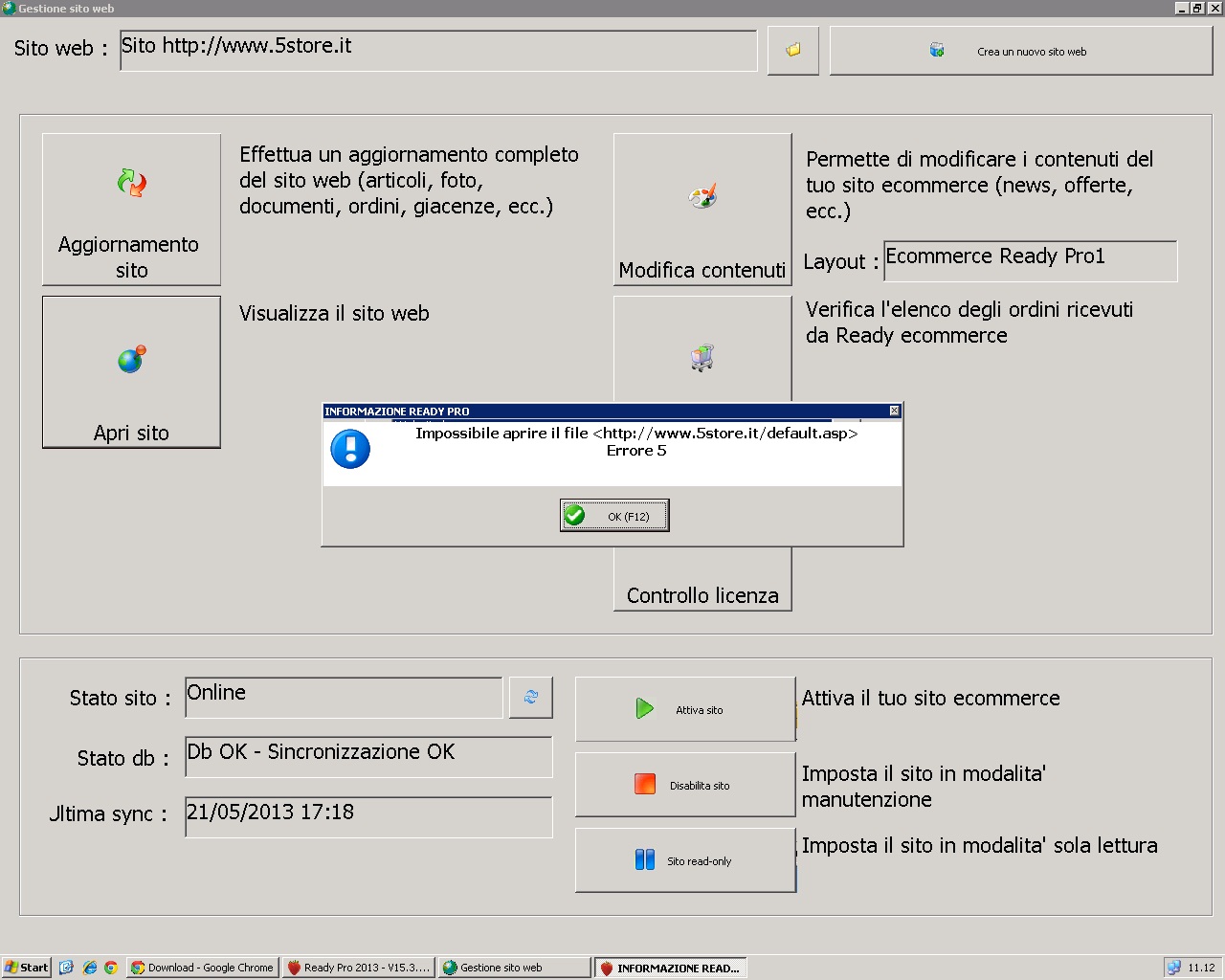Image resolution: width=1225 pixels, height=980 pixels.
Task: Click the Visualizza il sito web description
Action: (x=334, y=313)
